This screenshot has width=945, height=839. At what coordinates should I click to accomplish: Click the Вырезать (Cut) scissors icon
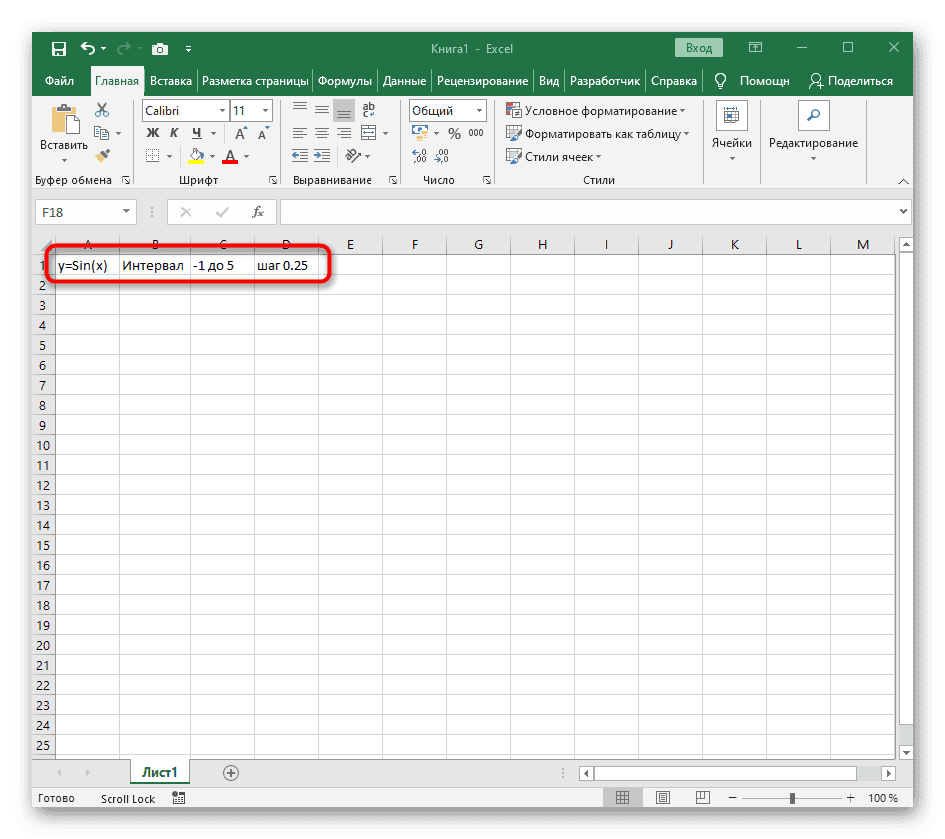(102, 109)
